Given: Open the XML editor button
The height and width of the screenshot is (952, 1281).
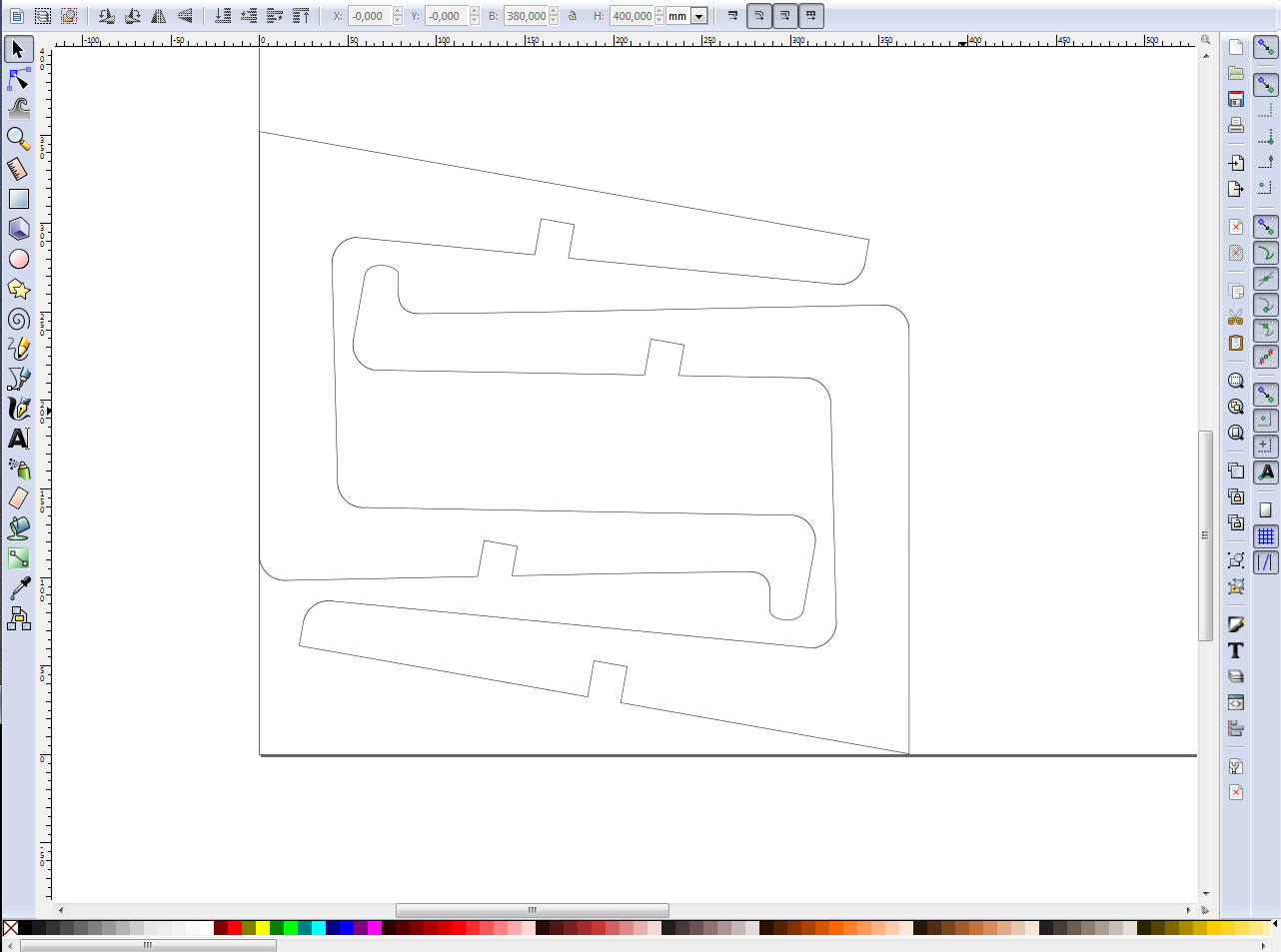Looking at the screenshot, I should coord(1236,702).
